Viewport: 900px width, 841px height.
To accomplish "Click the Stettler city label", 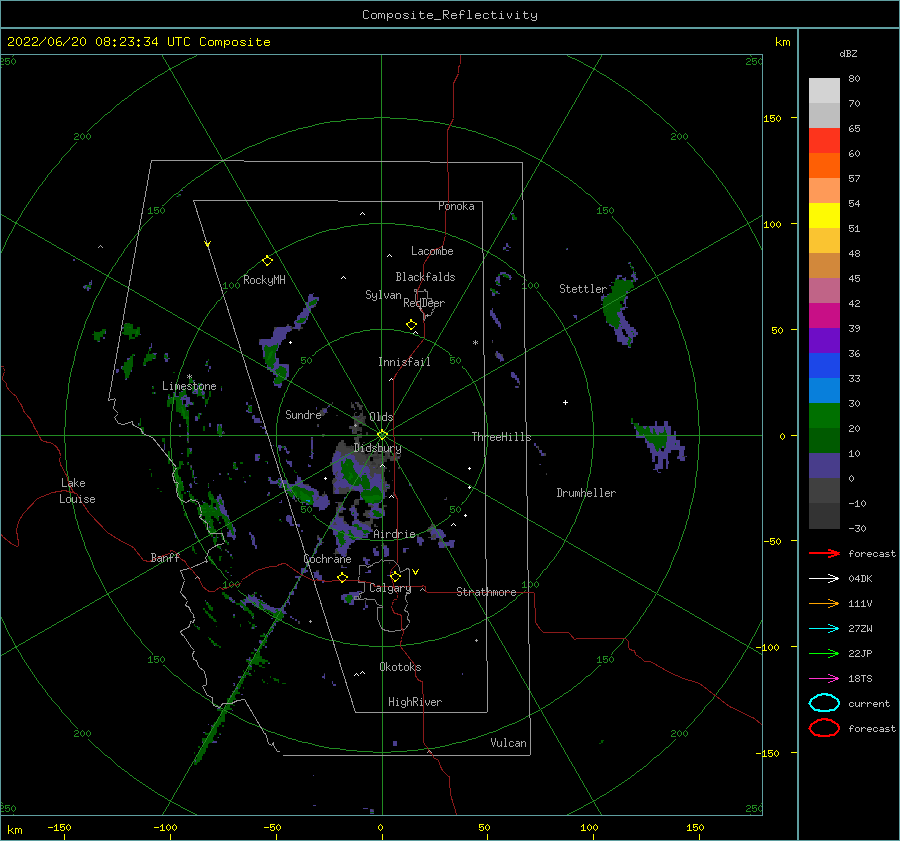I will point(583,289).
